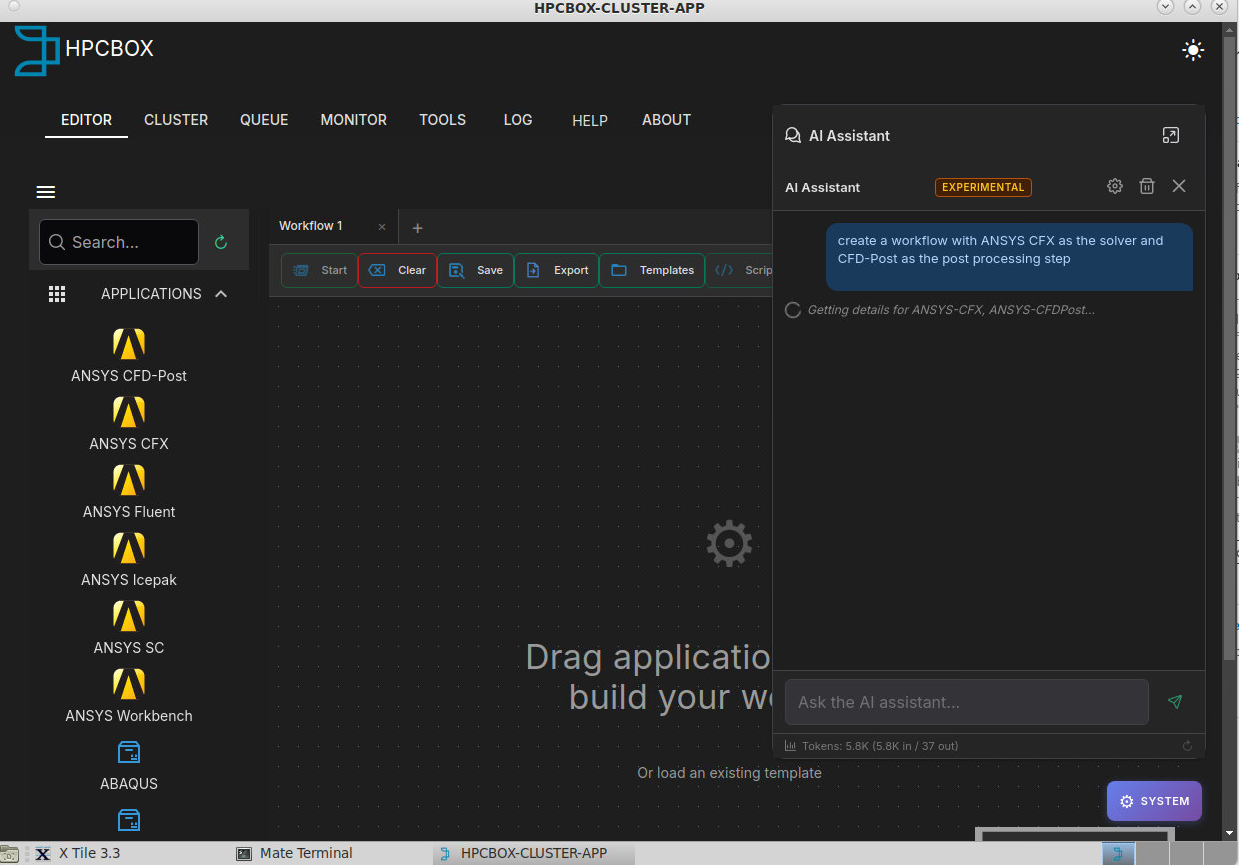The height and width of the screenshot is (865, 1239).
Task: Switch to the QUEUE tab
Action: 264,120
